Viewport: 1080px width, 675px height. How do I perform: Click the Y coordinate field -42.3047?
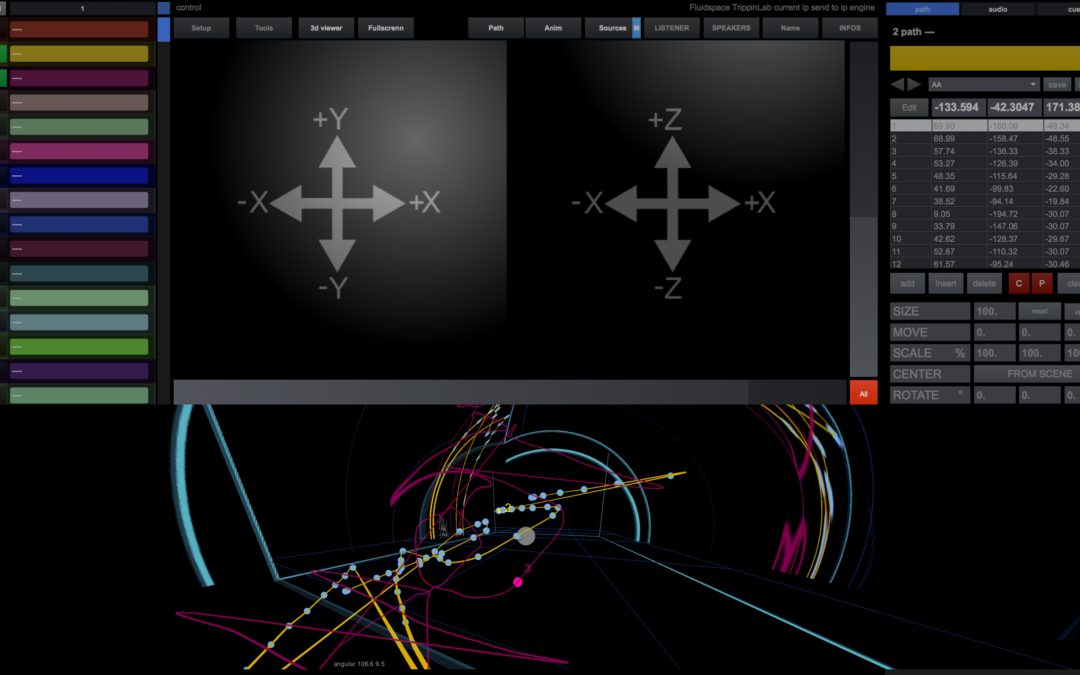(x=1014, y=107)
